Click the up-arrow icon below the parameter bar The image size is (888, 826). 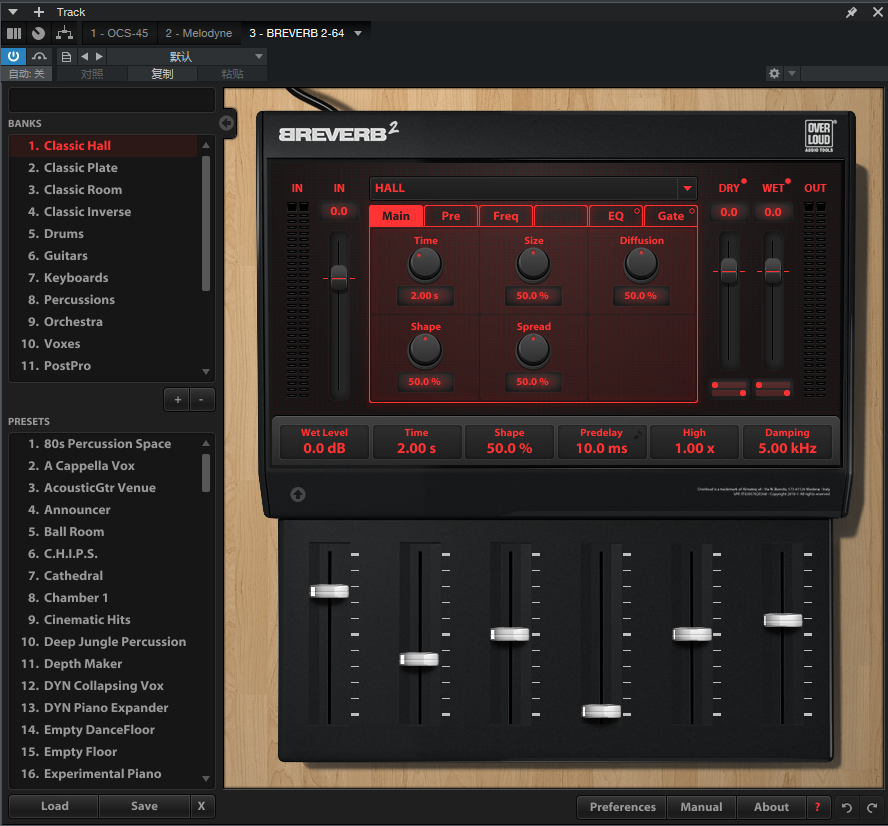tap(298, 494)
